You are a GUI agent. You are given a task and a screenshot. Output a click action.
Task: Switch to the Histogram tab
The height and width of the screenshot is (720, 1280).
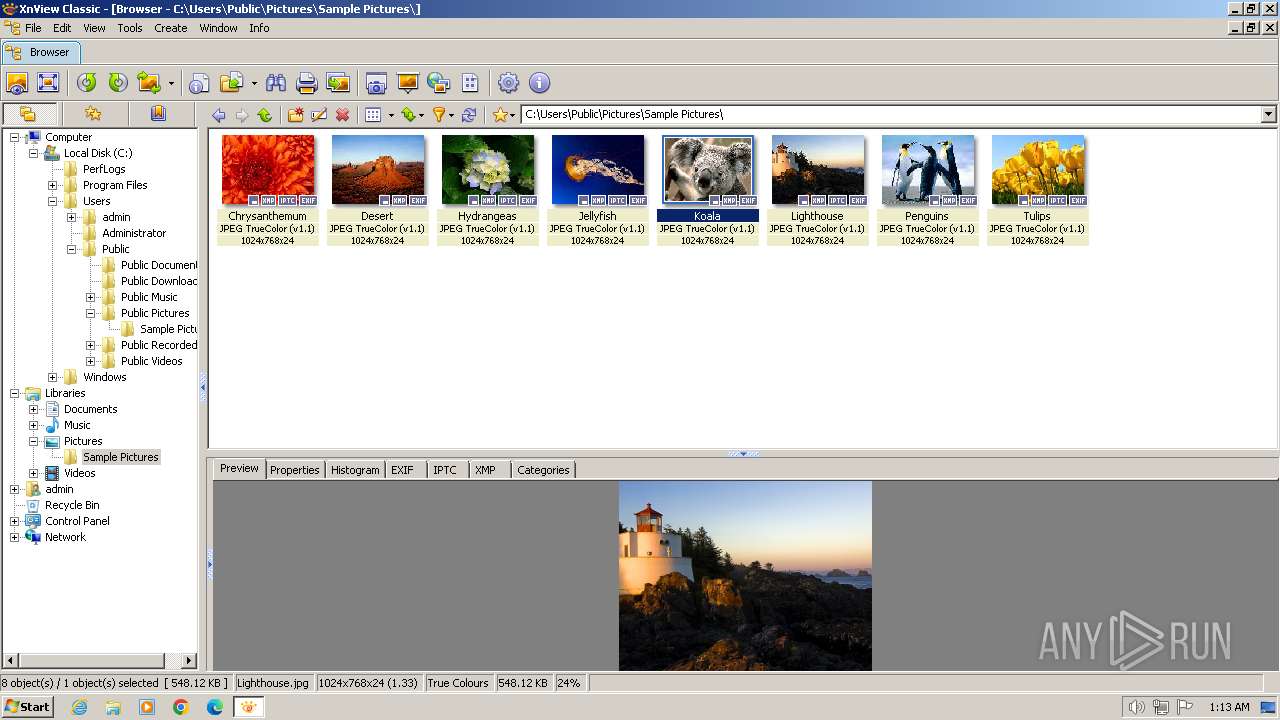[x=355, y=470]
